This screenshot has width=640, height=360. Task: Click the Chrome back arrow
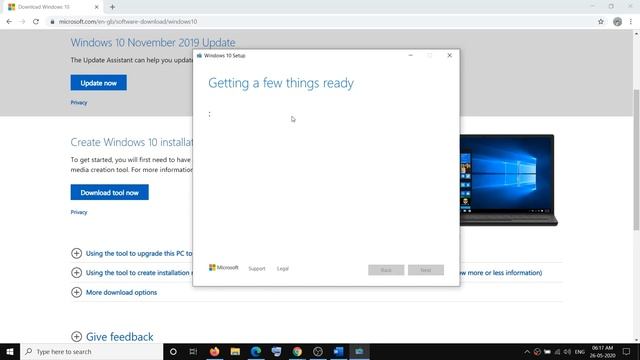(9, 22)
